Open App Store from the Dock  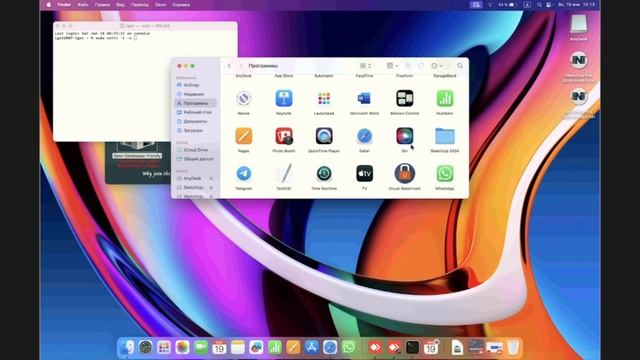point(311,348)
